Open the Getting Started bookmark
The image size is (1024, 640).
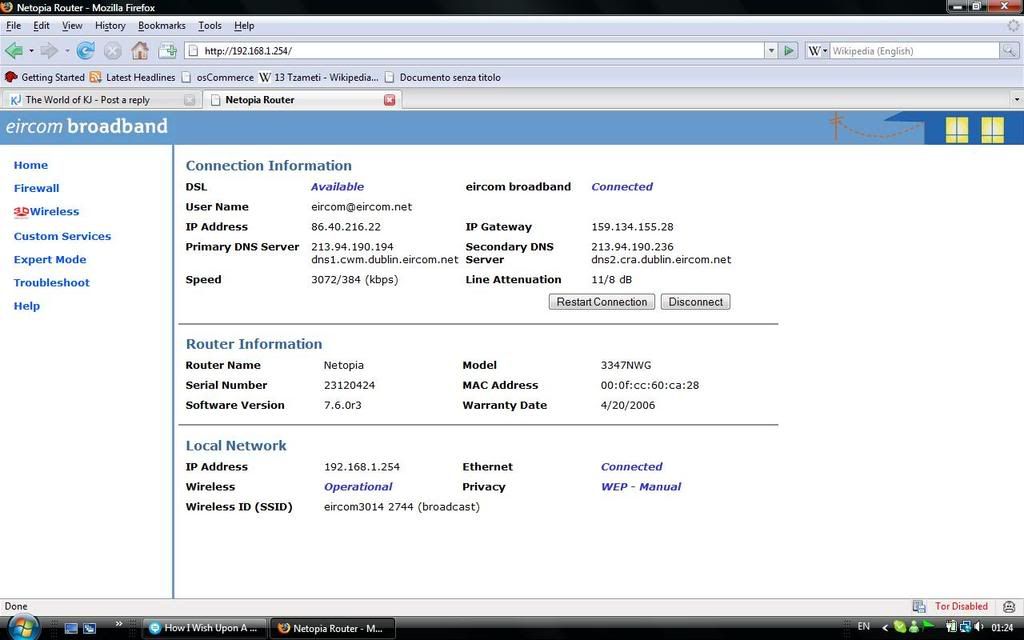[44, 77]
